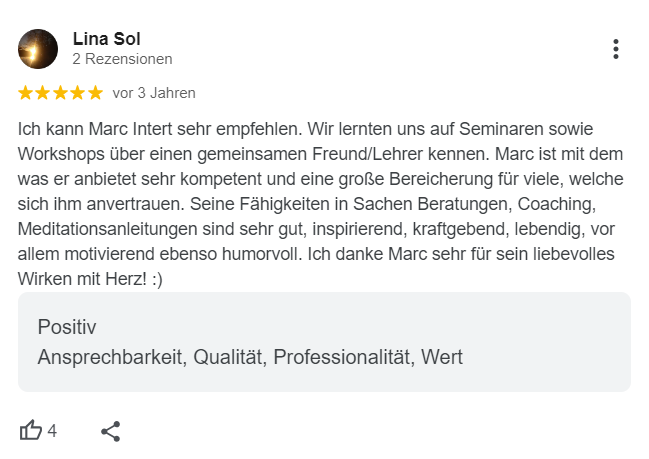Select the 'Wert' attribute word
The width and height of the screenshot is (649, 459).
(x=442, y=357)
